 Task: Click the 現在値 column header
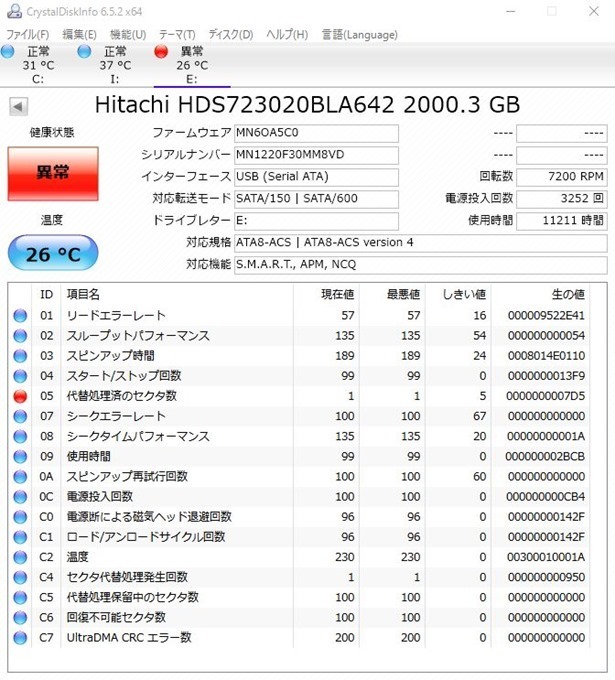(326, 295)
